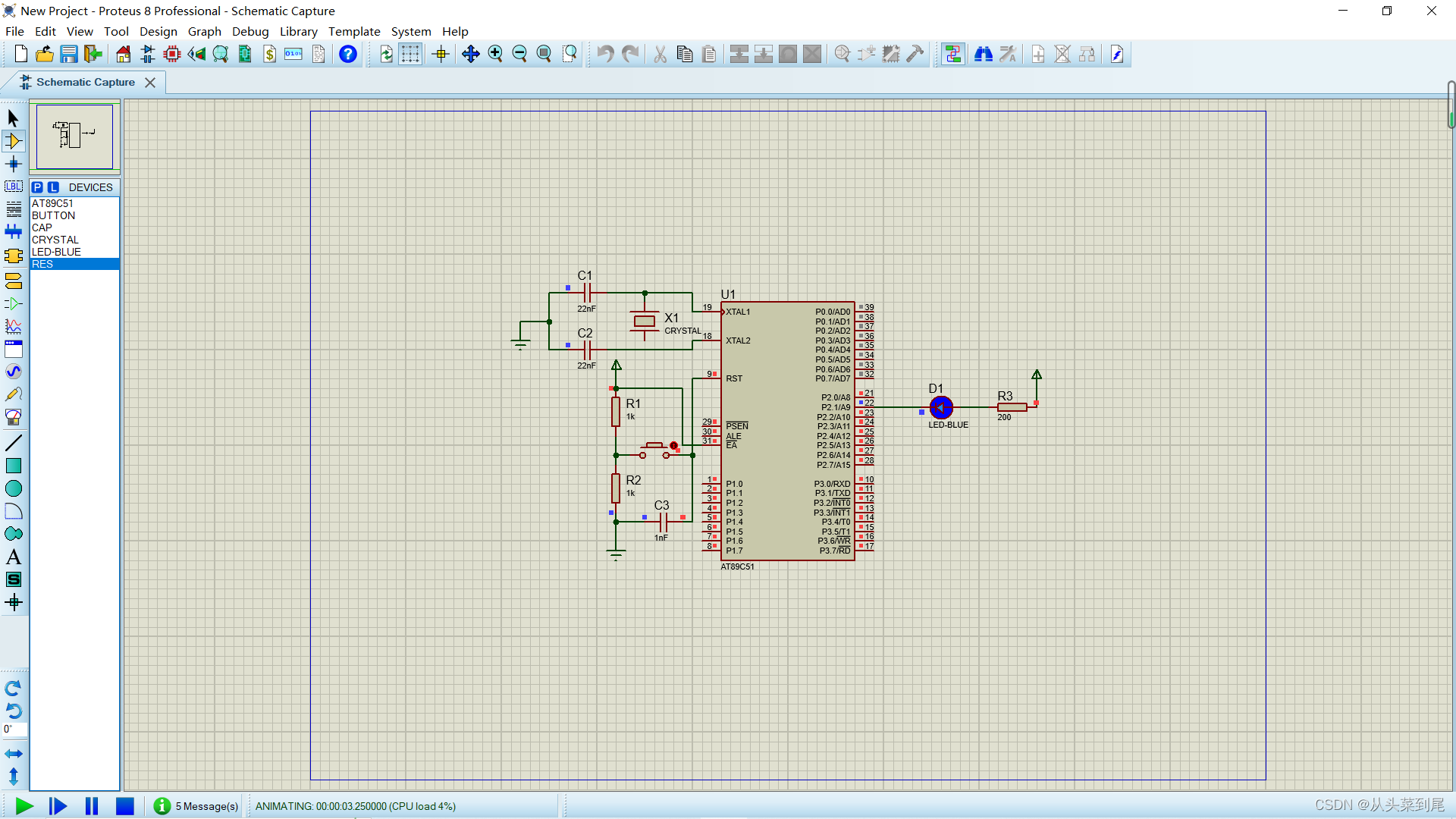
Task: Select BUTTON in the devices list
Action: pyautogui.click(x=74, y=215)
